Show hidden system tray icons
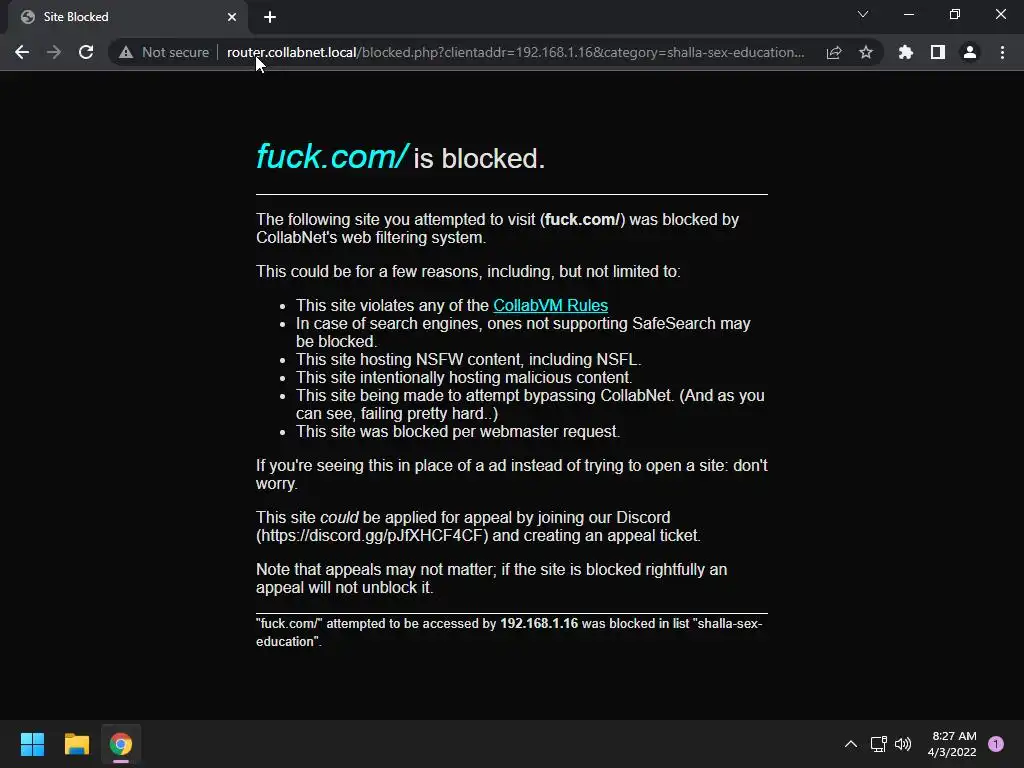Viewport: 1024px width, 768px height. [851, 744]
